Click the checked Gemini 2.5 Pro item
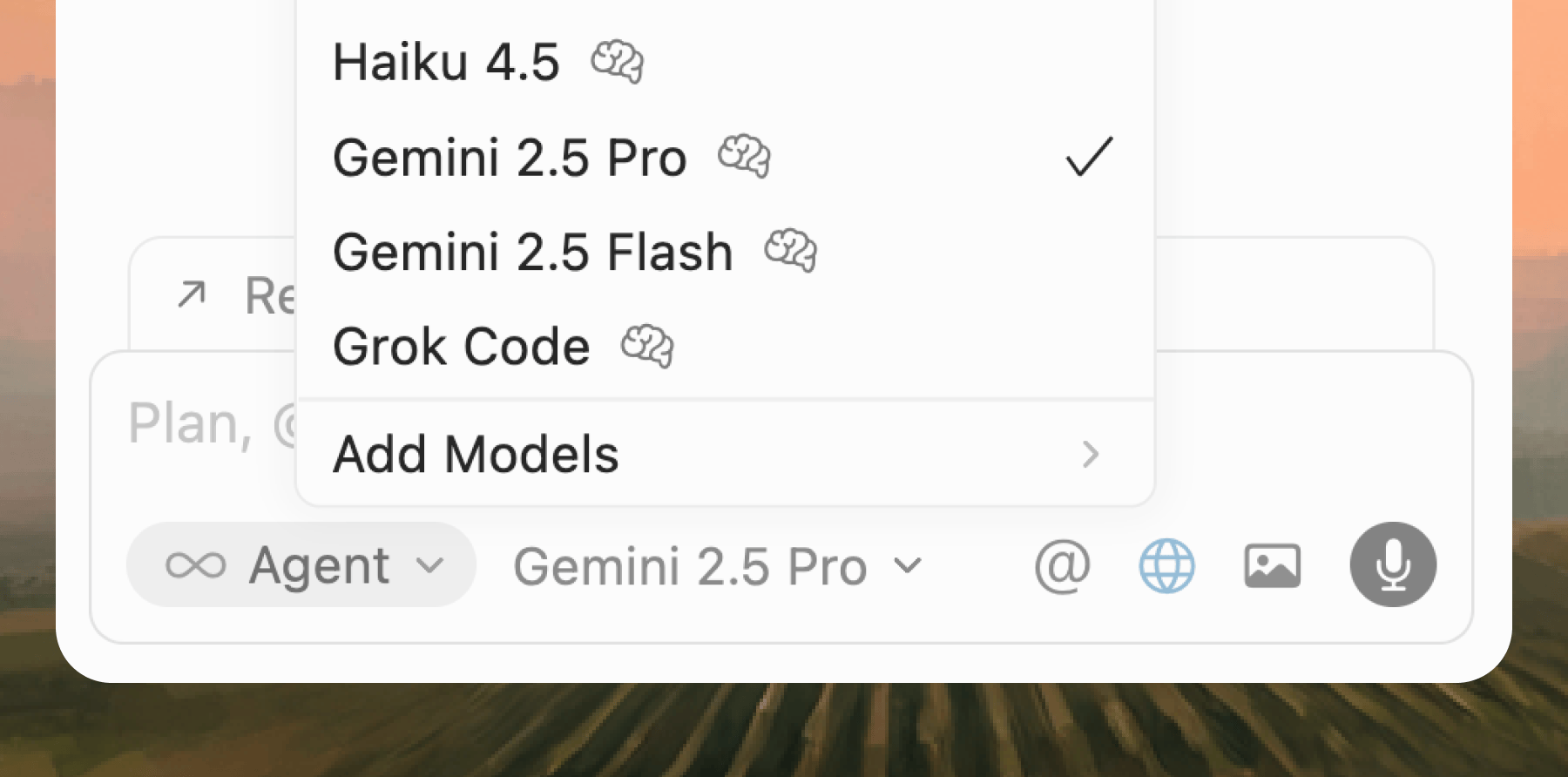Screen dimensions: 1568x777 510,158
